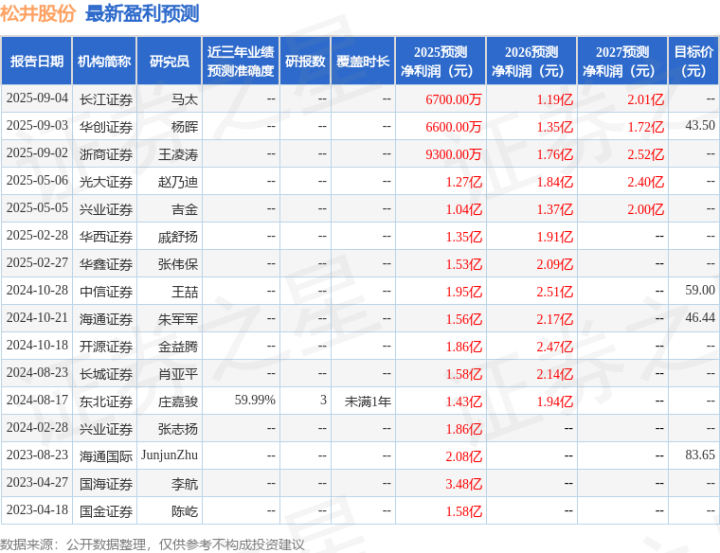
Task: Click the 近三年业绩预测准确度 header
Action: point(241,61)
